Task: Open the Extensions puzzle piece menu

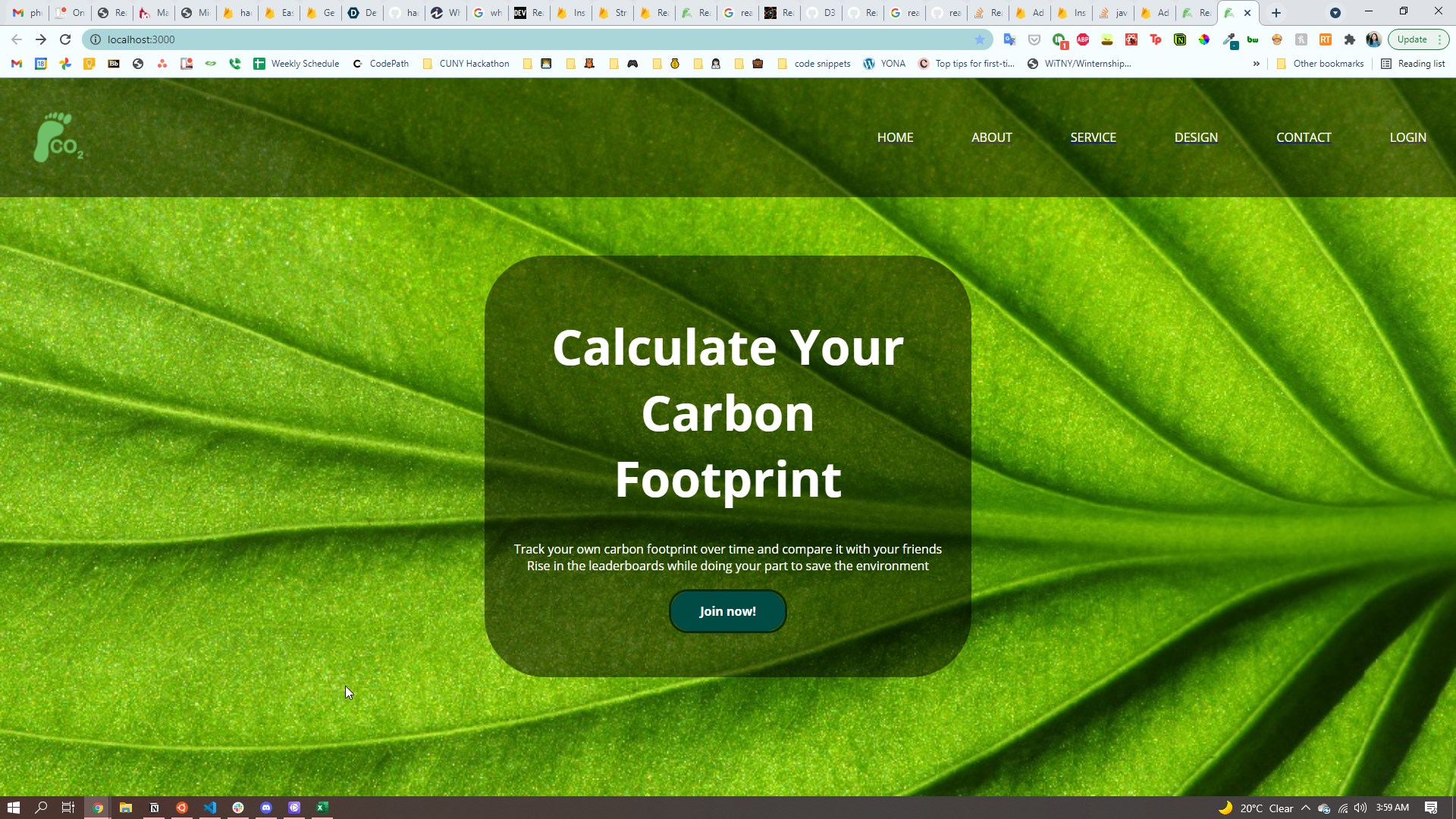Action: pyautogui.click(x=1349, y=39)
